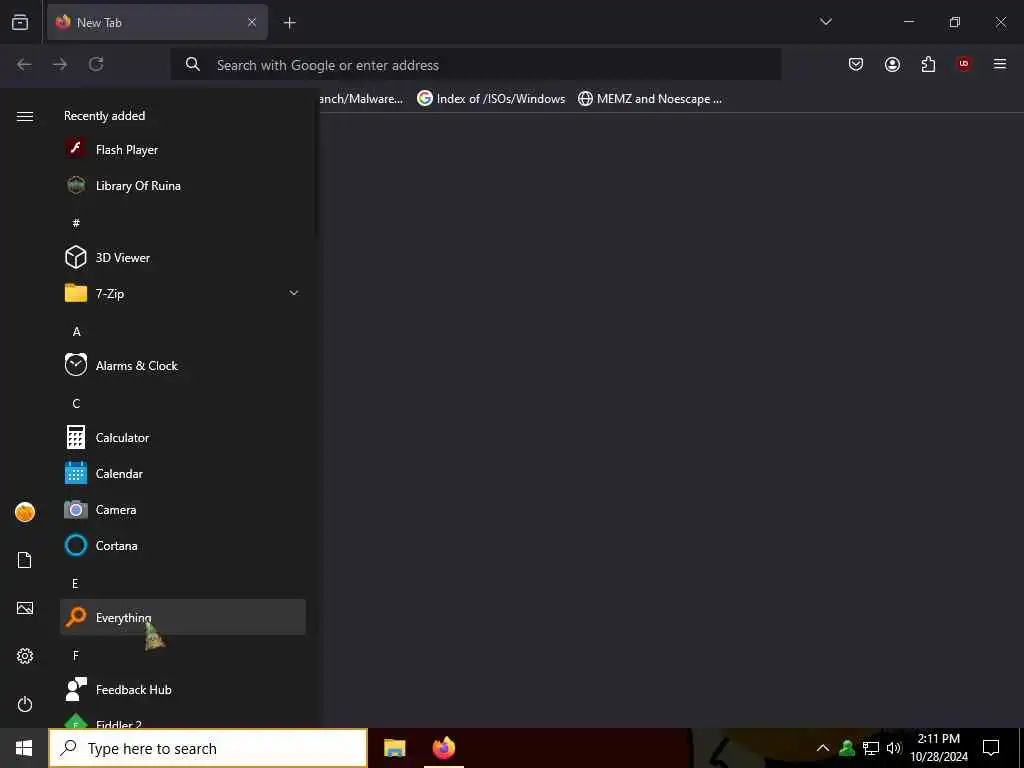Open Firefox application menu
Image resolution: width=1024 pixels, height=768 pixels.
pyautogui.click(x=1000, y=64)
